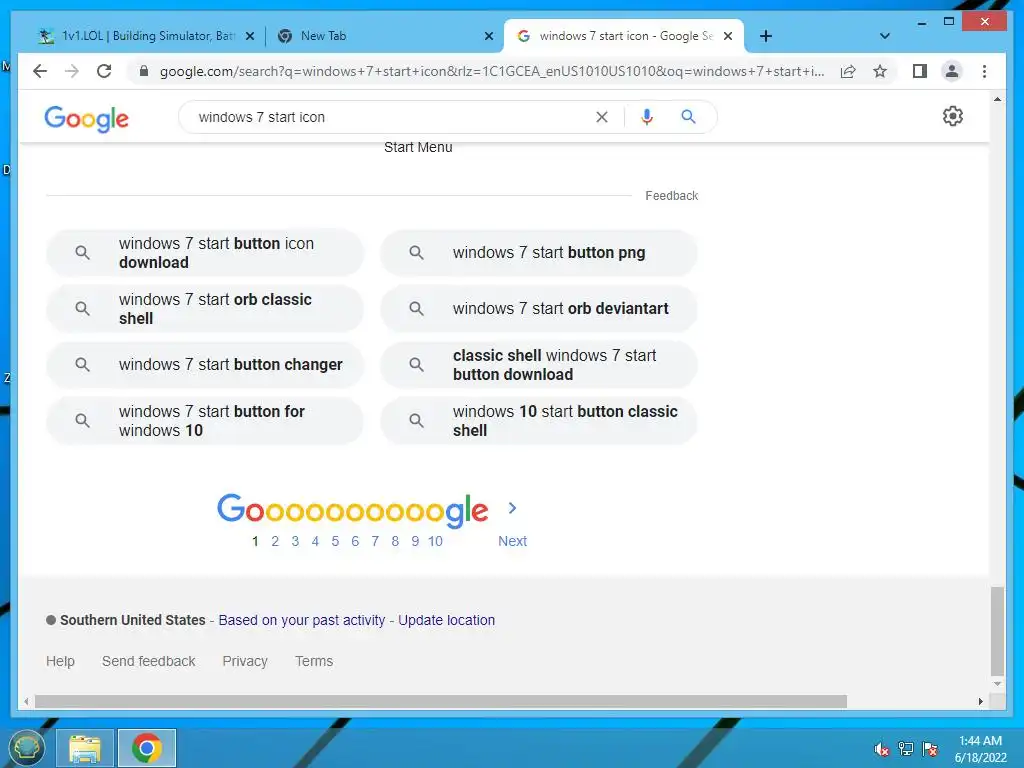This screenshot has width=1024, height=768.
Task: Bookmark this page with star icon
Action: tap(880, 71)
